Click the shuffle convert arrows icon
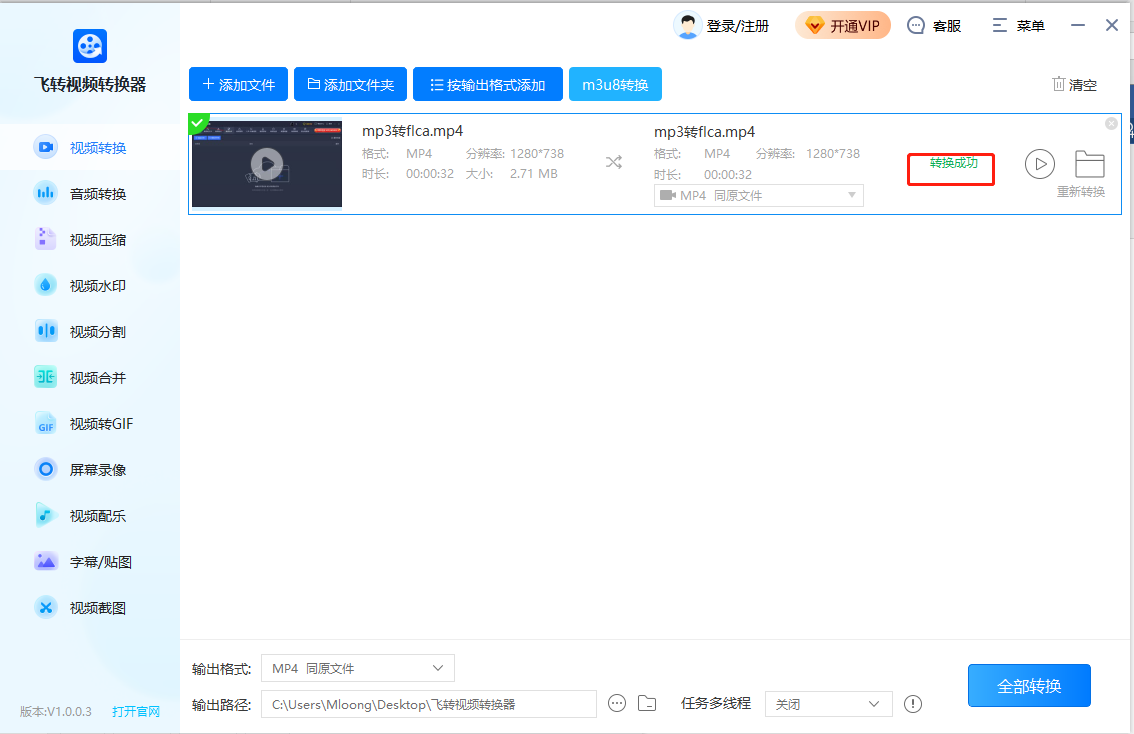This screenshot has width=1134, height=734. [x=614, y=163]
